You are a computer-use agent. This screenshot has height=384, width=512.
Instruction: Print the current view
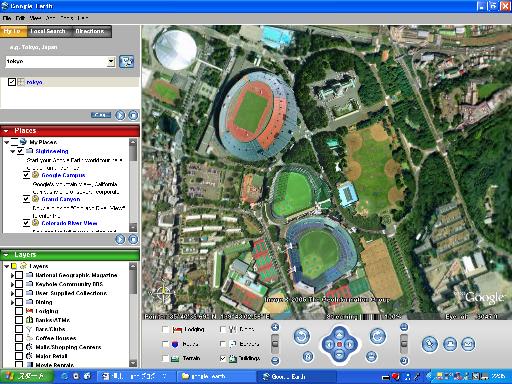[x=450, y=344]
